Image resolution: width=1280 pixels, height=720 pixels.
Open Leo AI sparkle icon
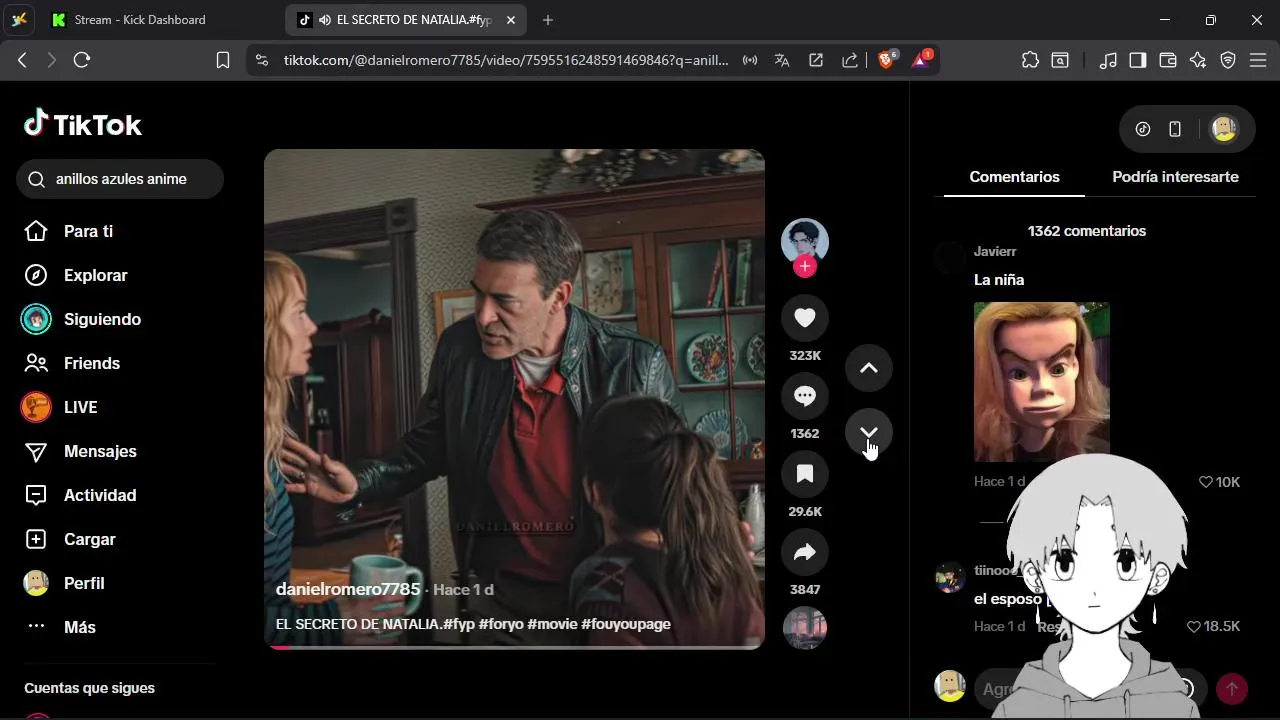click(x=1198, y=60)
